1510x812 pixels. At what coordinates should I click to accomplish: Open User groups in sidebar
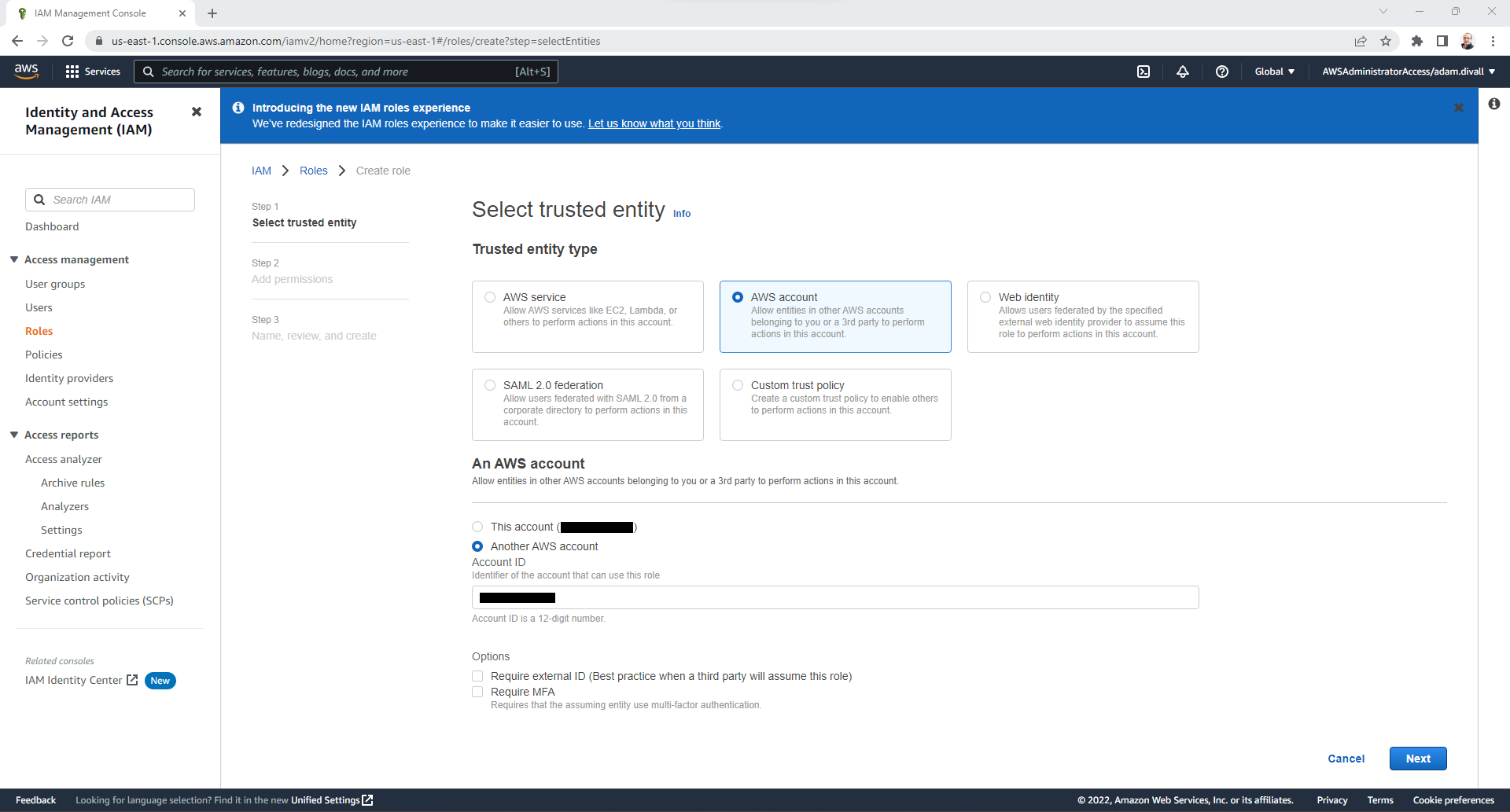click(x=55, y=284)
